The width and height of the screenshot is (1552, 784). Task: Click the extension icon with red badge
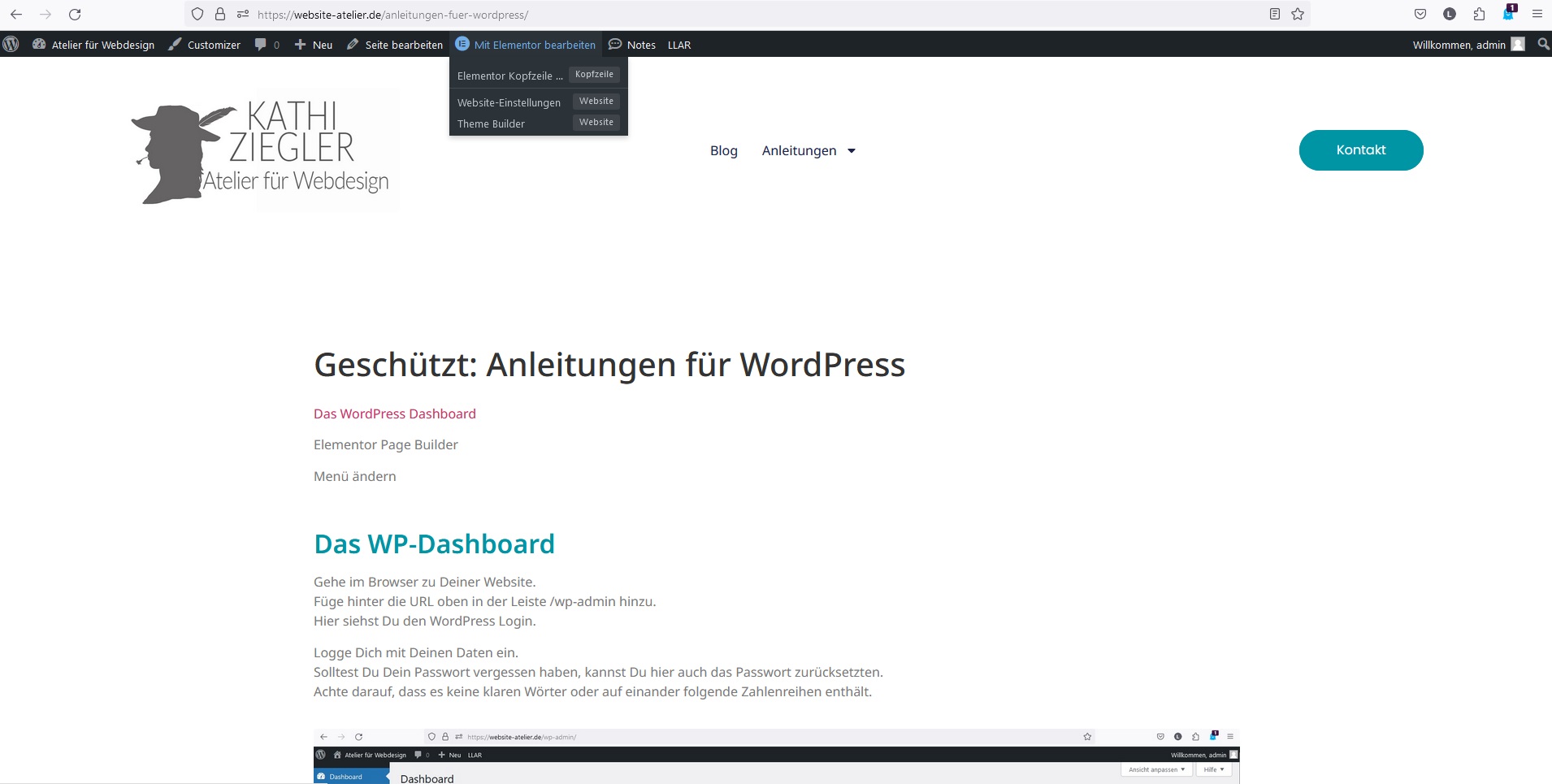point(1509,13)
